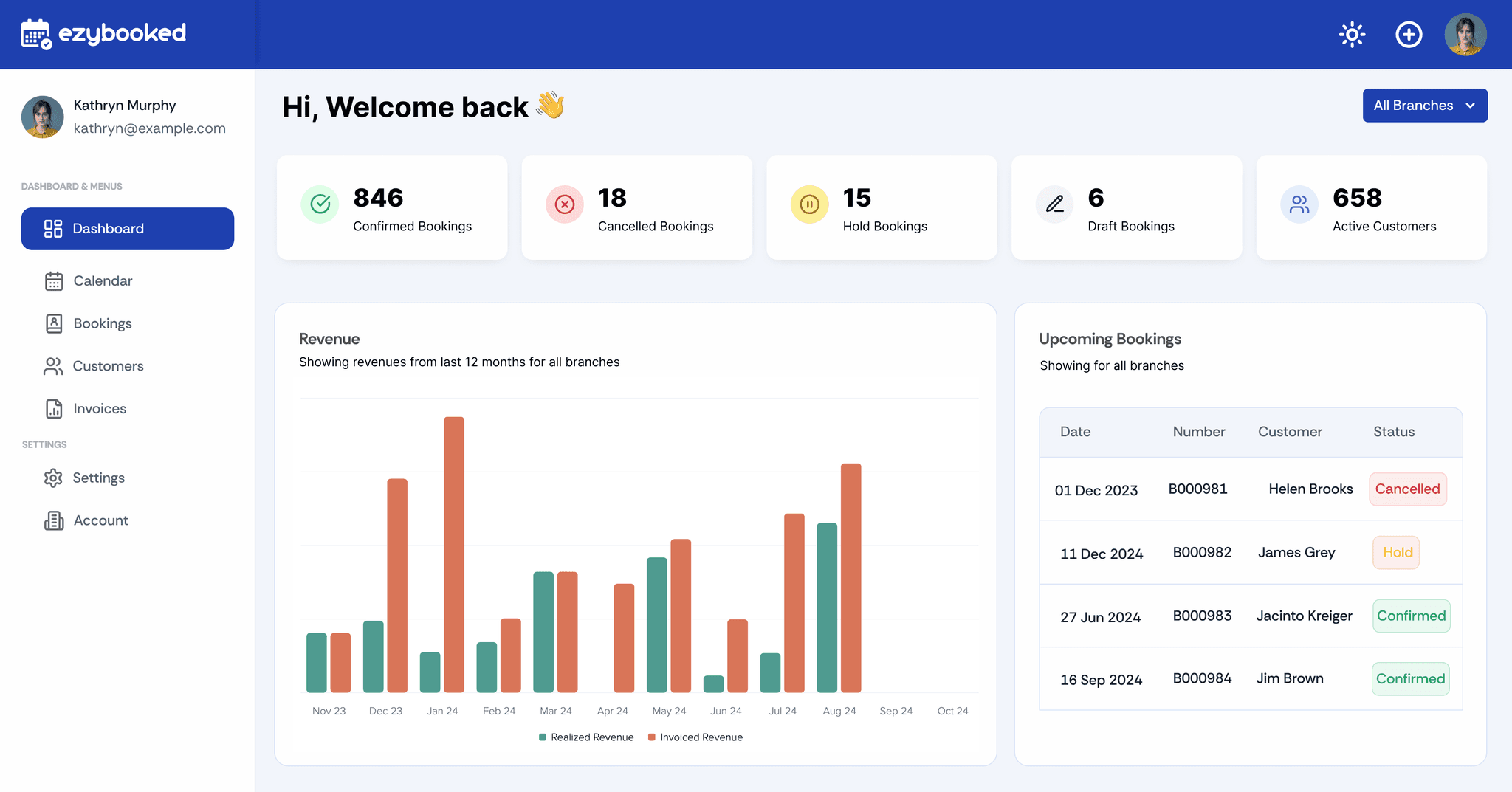Open Dashboard in the sidebar
This screenshot has width=1512, height=792.
pos(128,229)
